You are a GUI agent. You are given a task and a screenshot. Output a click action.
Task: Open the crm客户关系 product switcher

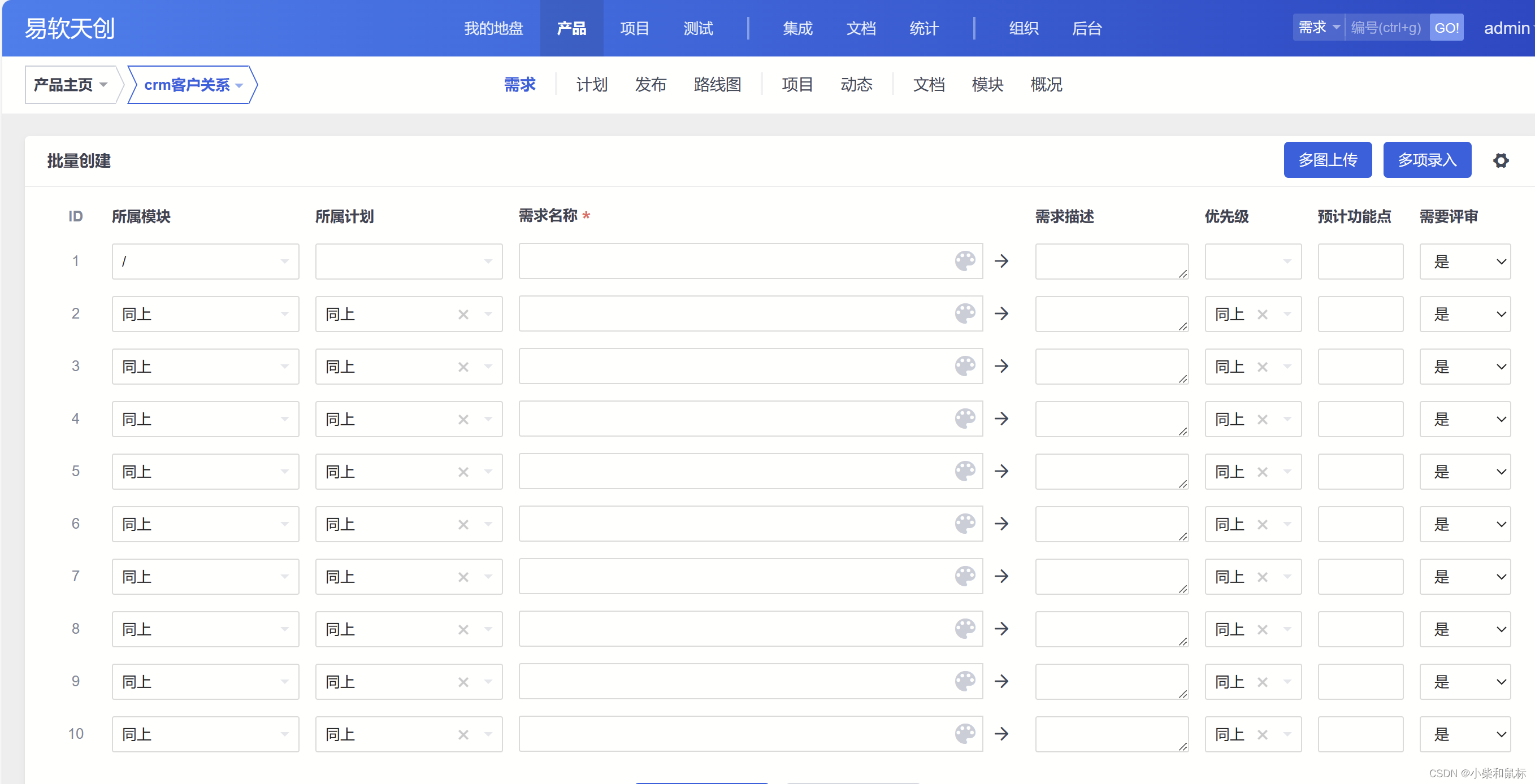click(x=193, y=85)
